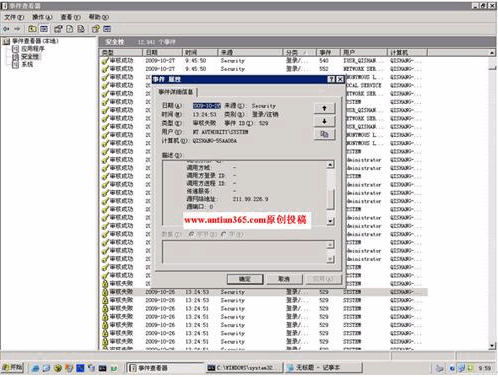Screen dimensions: 498x377
Task: Click the Export list toolbar icon
Action: (x=81, y=29)
